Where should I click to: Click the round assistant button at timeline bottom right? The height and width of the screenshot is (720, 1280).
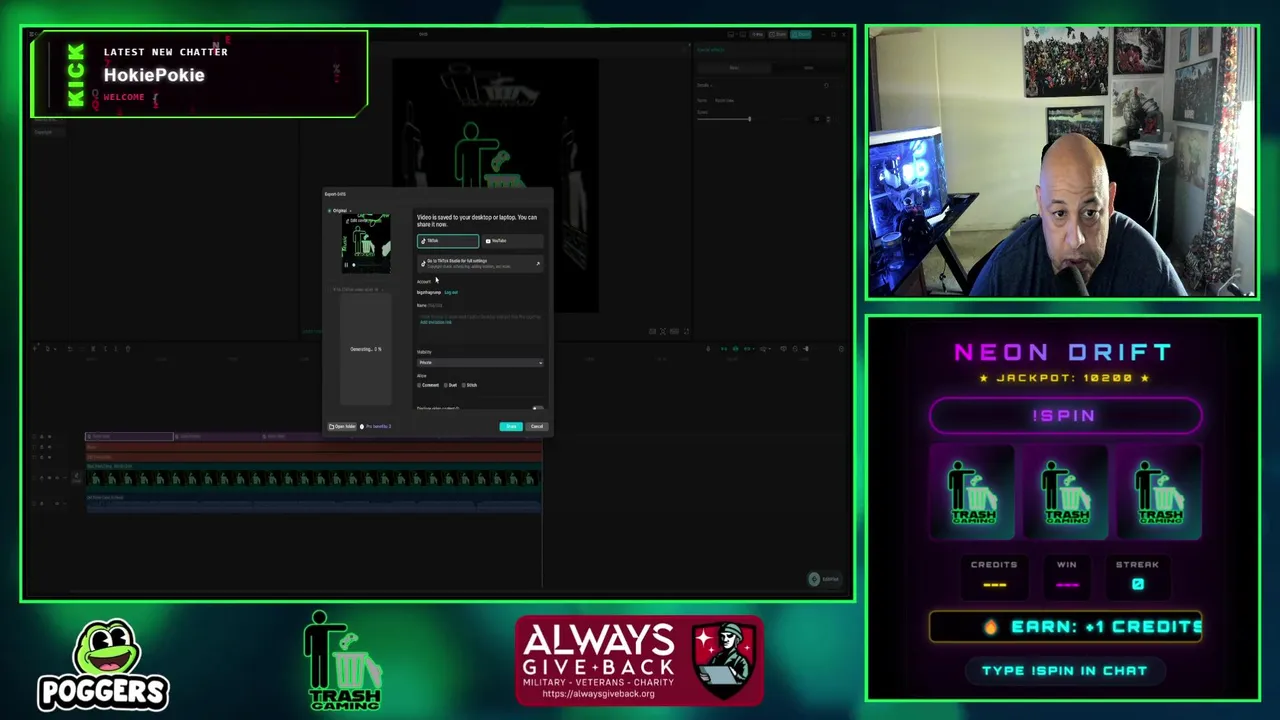(814, 579)
